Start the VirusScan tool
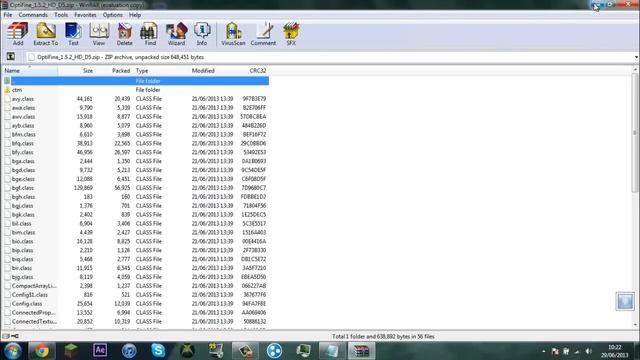640x360 pixels. point(233,34)
